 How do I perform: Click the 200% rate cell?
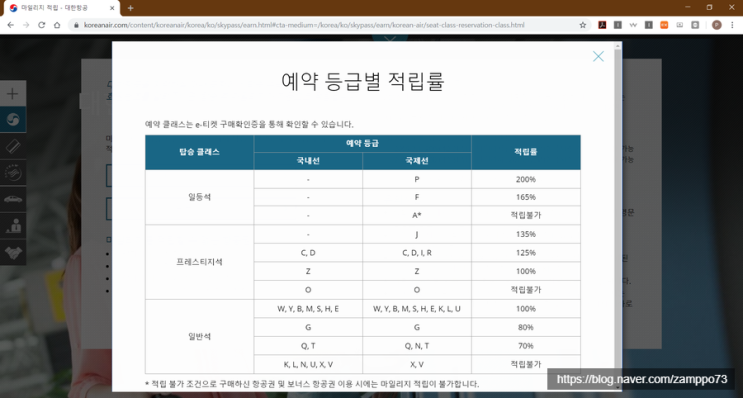point(526,180)
